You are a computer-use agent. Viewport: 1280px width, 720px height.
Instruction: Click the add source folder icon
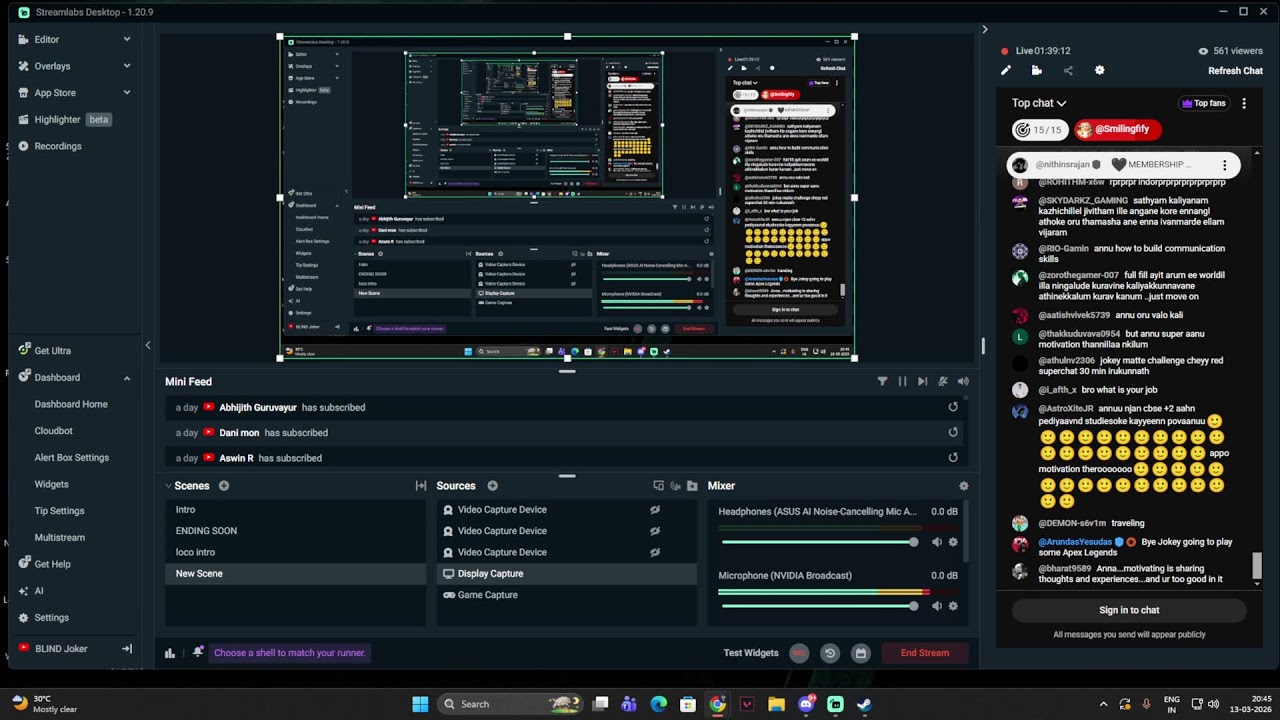point(692,486)
